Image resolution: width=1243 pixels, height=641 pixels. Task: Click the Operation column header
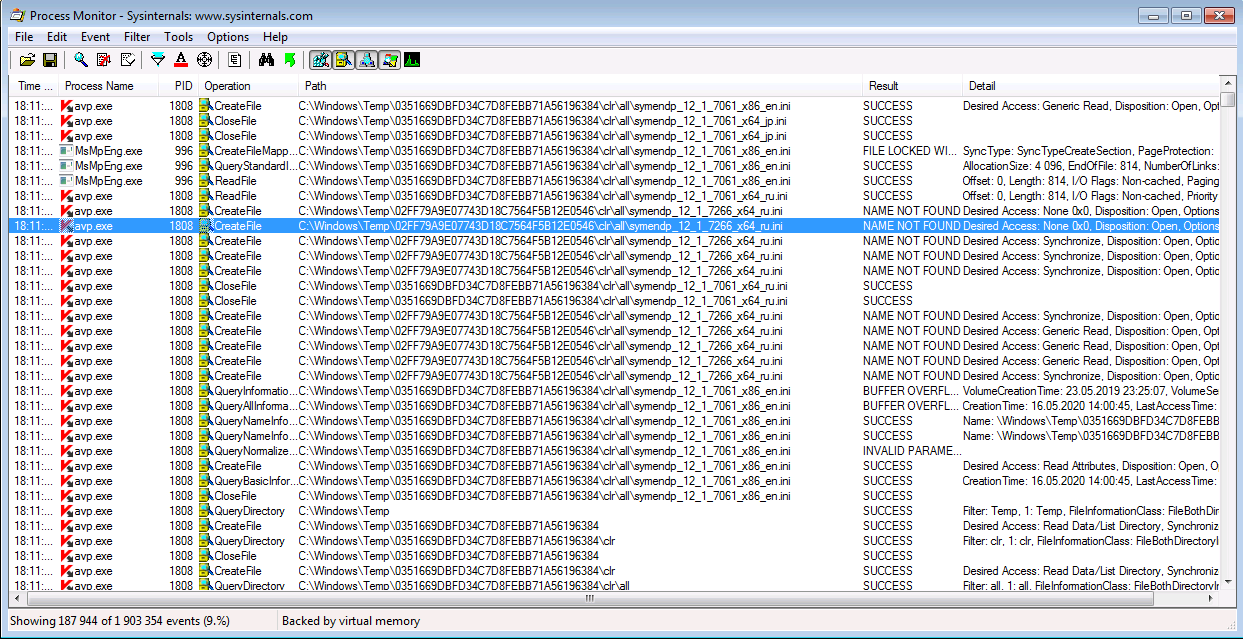pyautogui.click(x=247, y=86)
